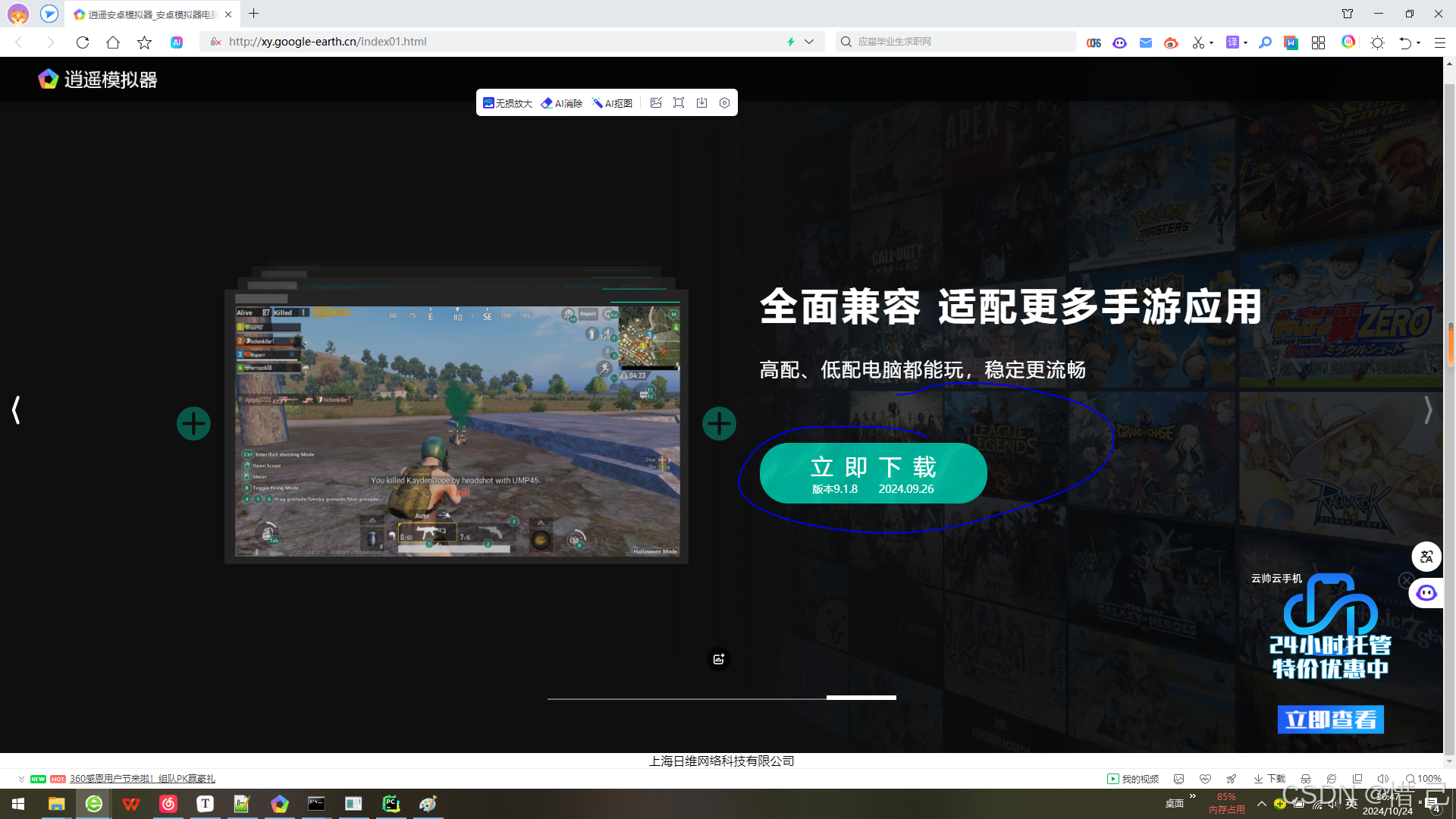The image size is (1456, 819).
Task: Open the purple robot assistant sidebar icon
Action: click(x=1426, y=593)
